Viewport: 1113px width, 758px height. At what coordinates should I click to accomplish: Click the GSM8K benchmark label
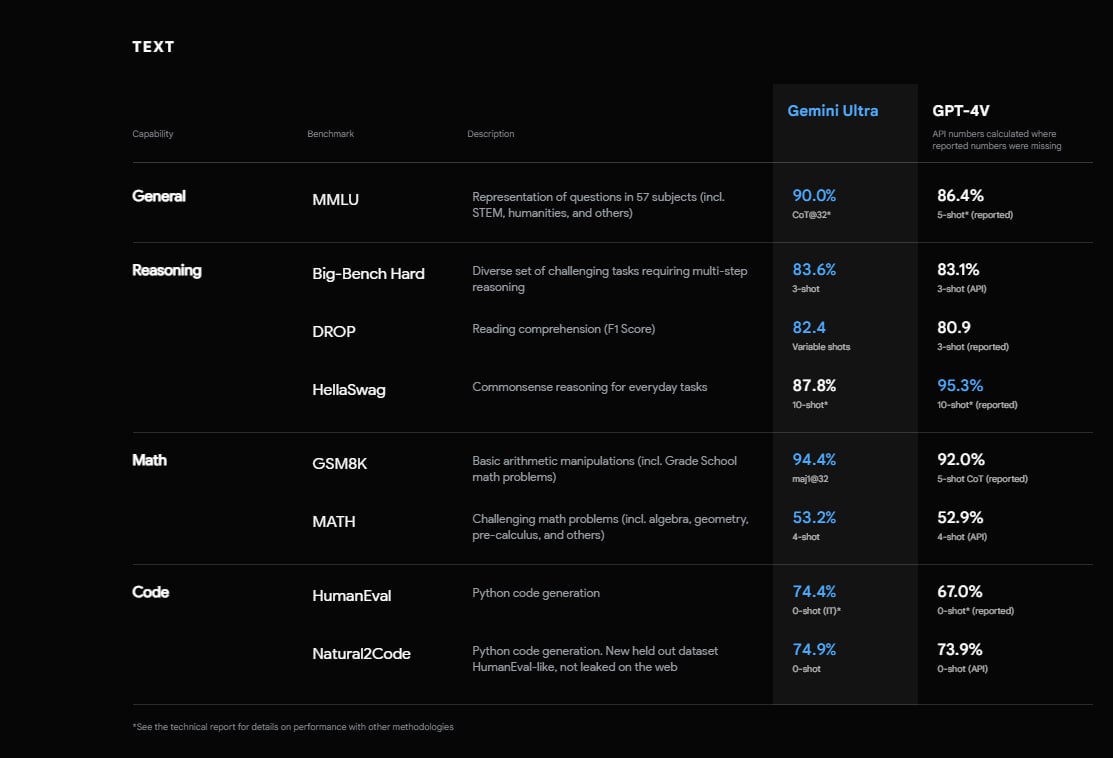tap(339, 464)
